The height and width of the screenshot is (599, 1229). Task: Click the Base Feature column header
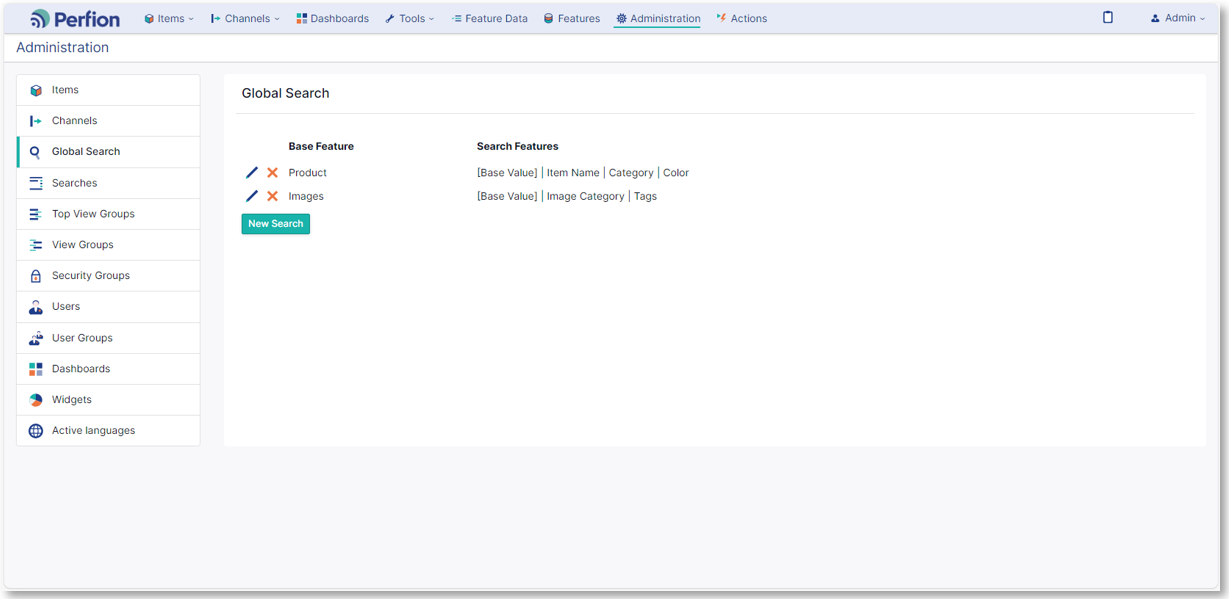click(321, 146)
